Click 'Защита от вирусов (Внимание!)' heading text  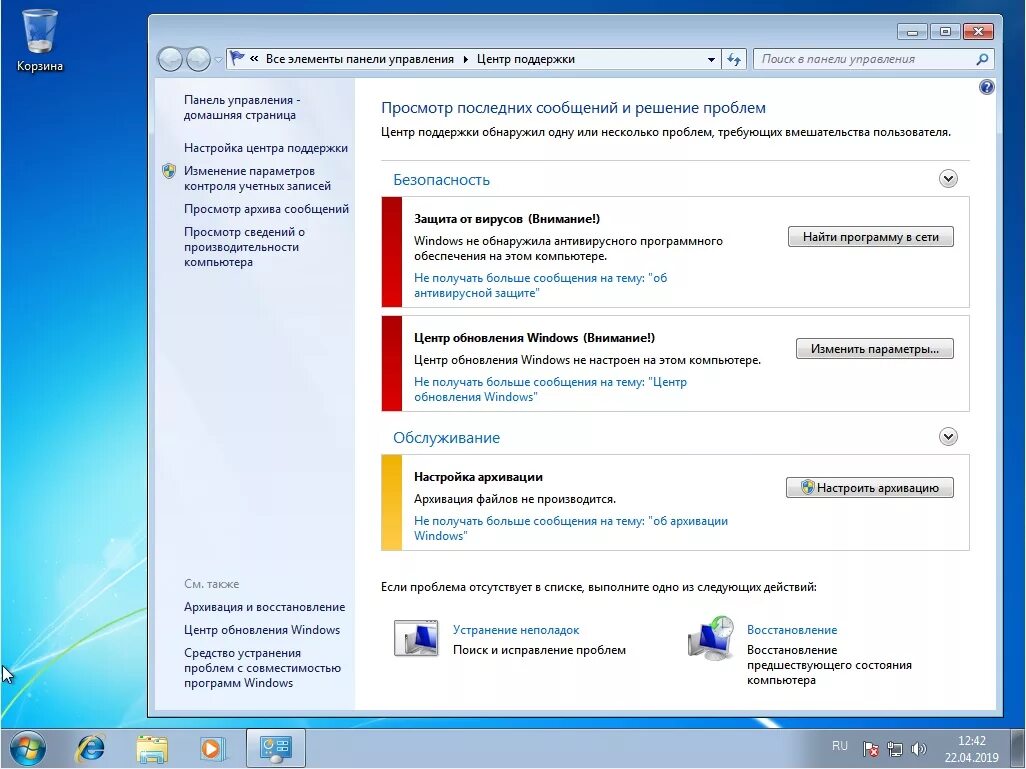point(507,219)
